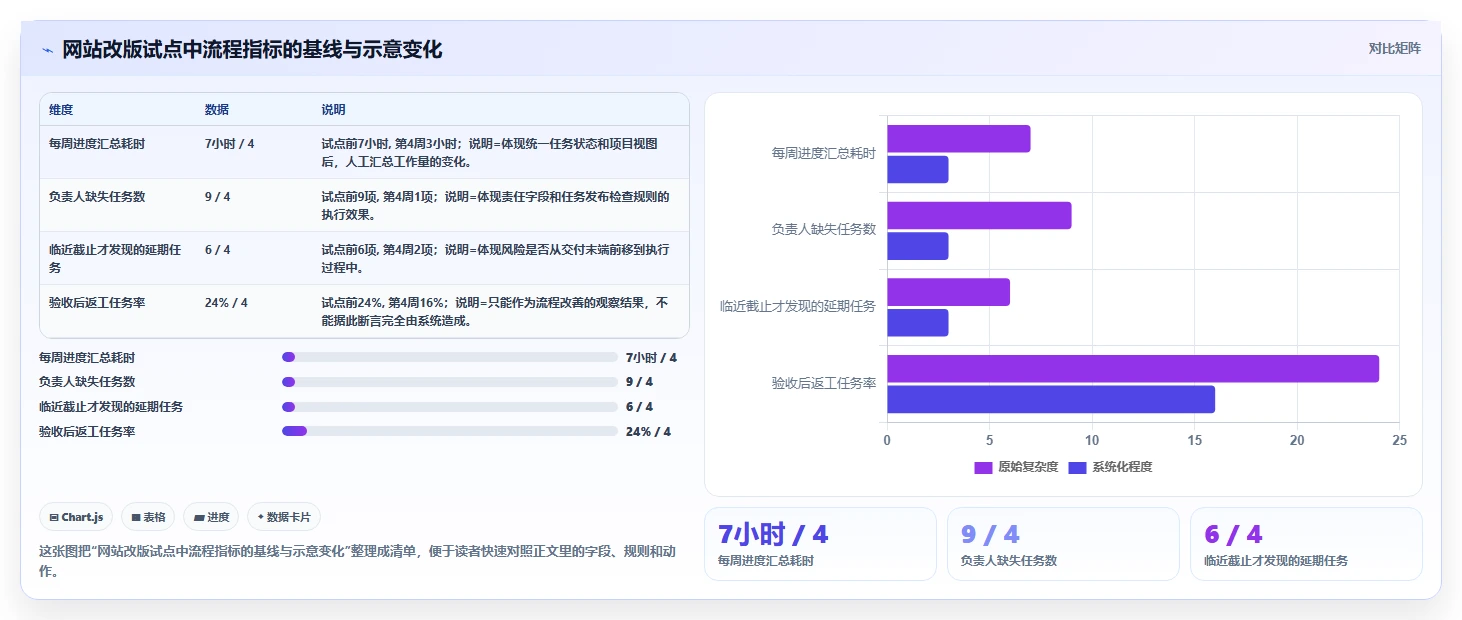Click the purple chart bar for 验收后返工任务率
Image resolution: width=1462 pixels, height=620 pixels.
1133,369
